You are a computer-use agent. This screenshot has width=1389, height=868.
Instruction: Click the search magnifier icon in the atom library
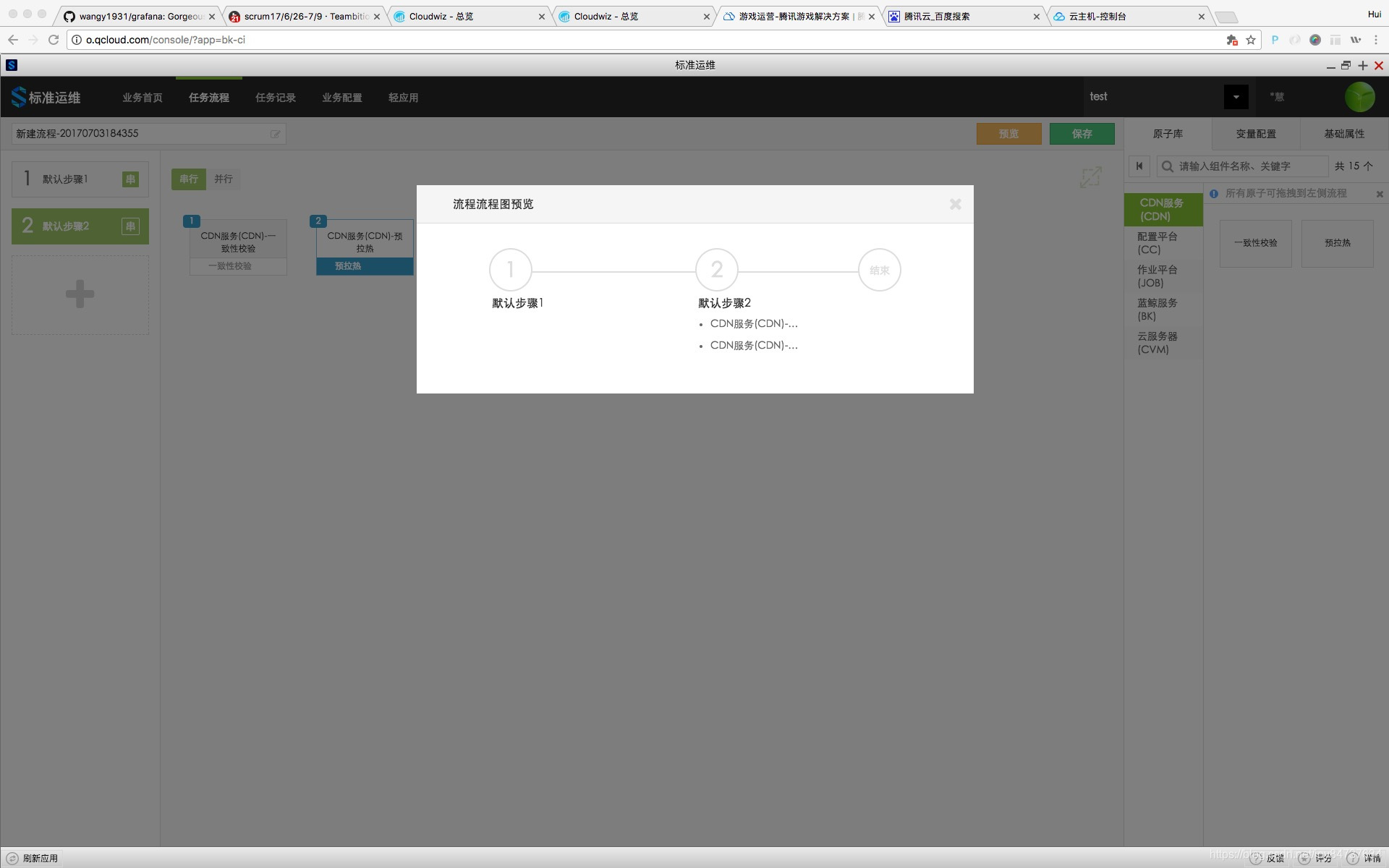pyautogui.click(x=1167, y=166)
